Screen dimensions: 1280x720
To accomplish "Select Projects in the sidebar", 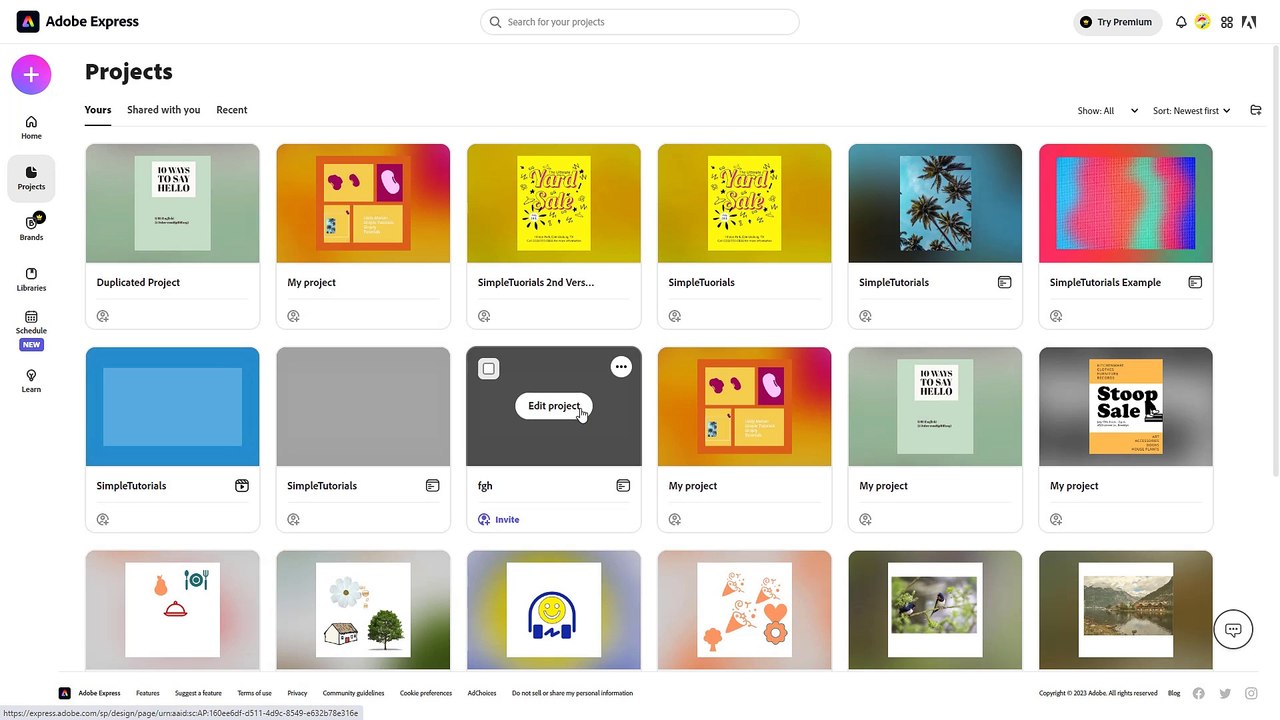I will tap(31, 178).
